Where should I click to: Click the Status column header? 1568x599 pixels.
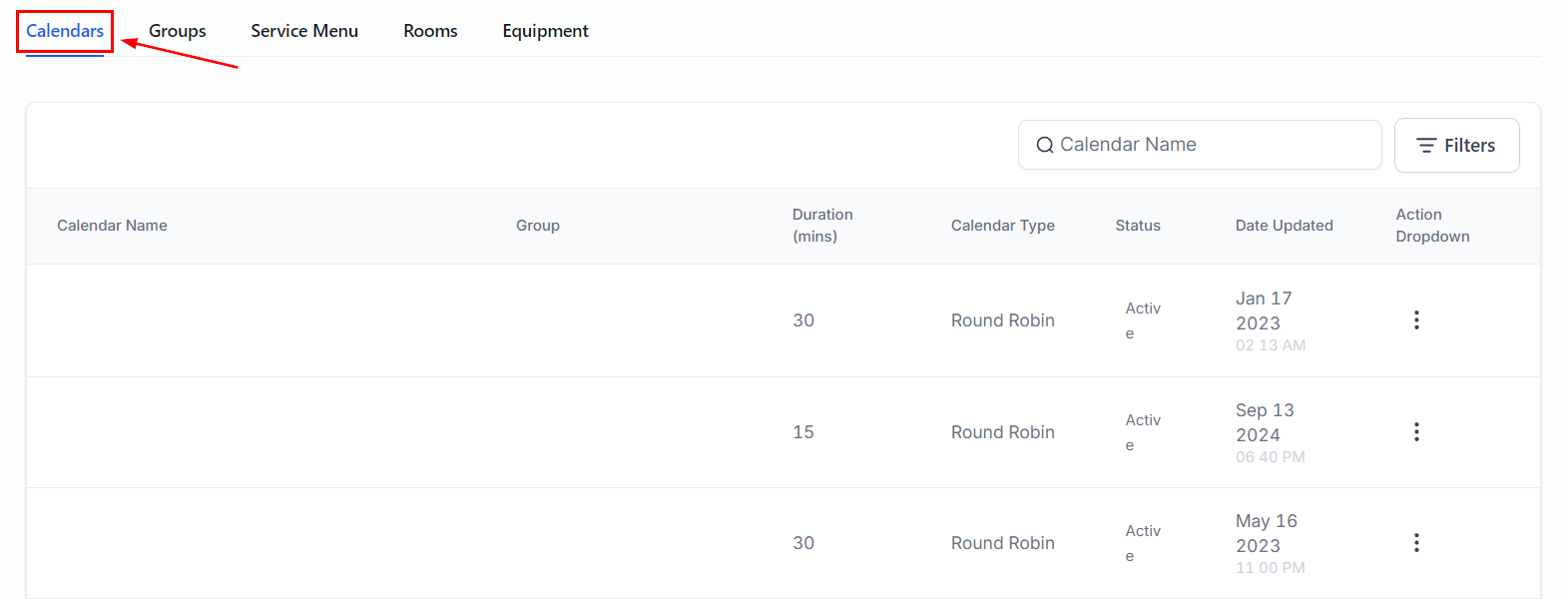(x=1137, y=226)
